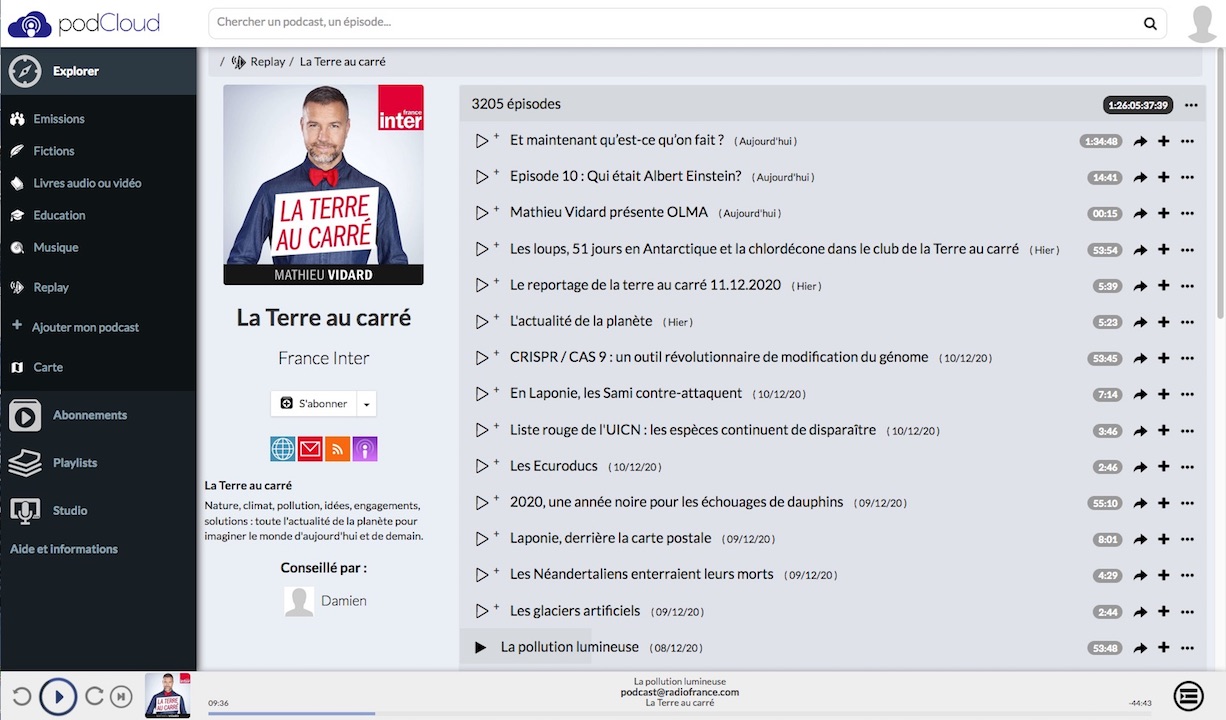The width and height of the screenshot is (1226, 720).
Task: Click La Terre au carré cover artwork
Action: coord(323,185)
